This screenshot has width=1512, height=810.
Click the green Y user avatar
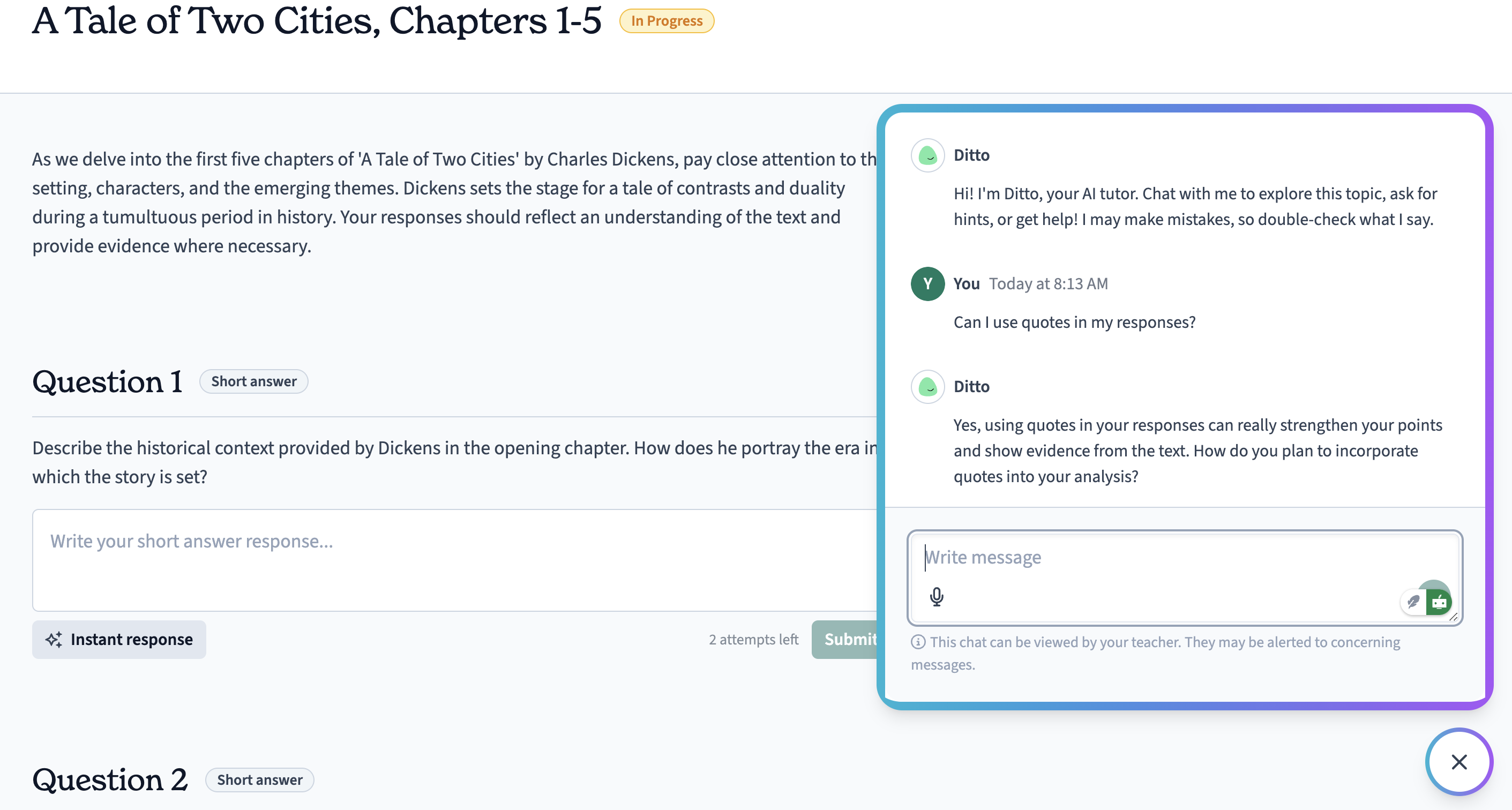927,284
